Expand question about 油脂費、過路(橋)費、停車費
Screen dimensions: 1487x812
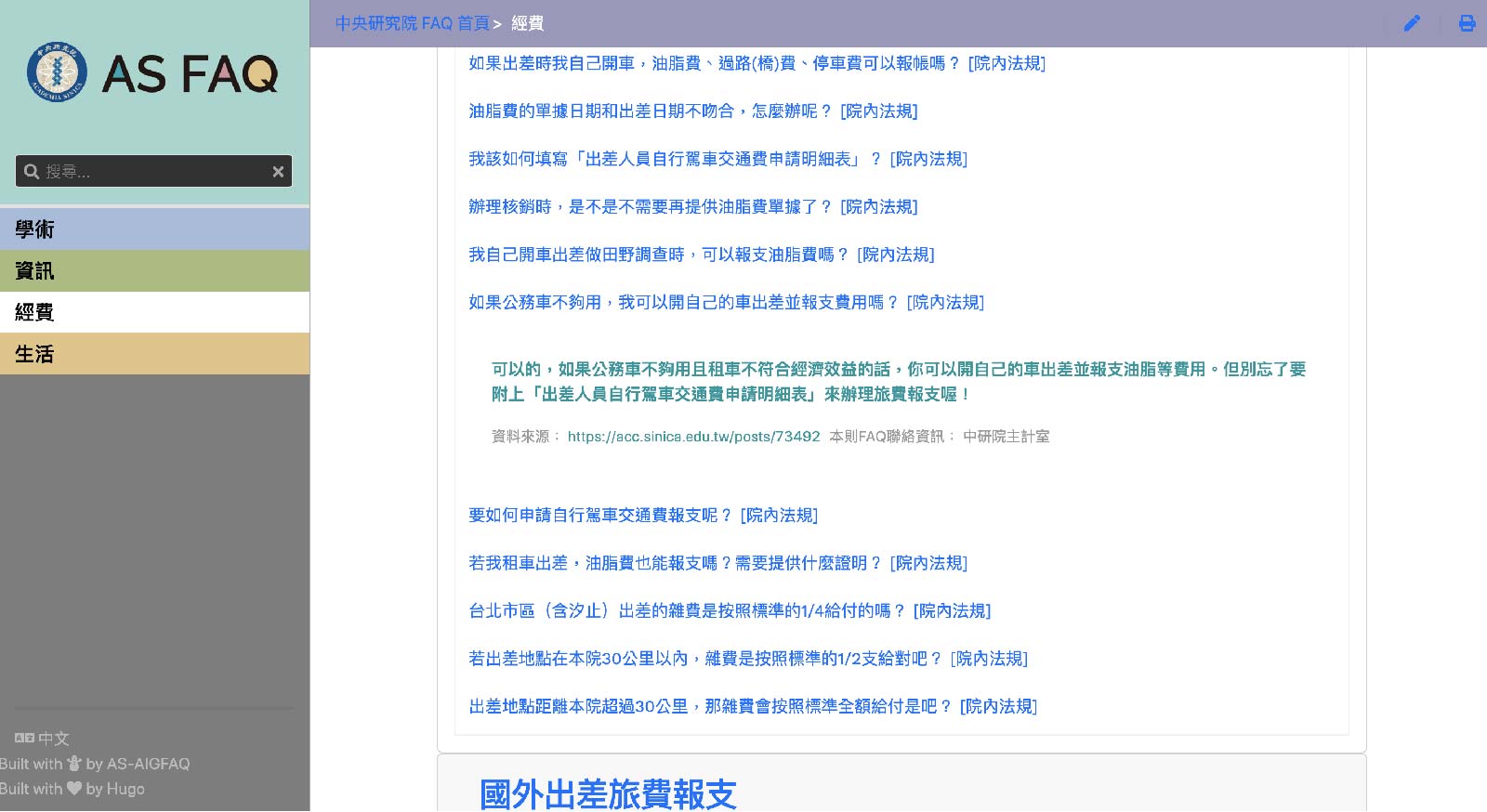757,63
